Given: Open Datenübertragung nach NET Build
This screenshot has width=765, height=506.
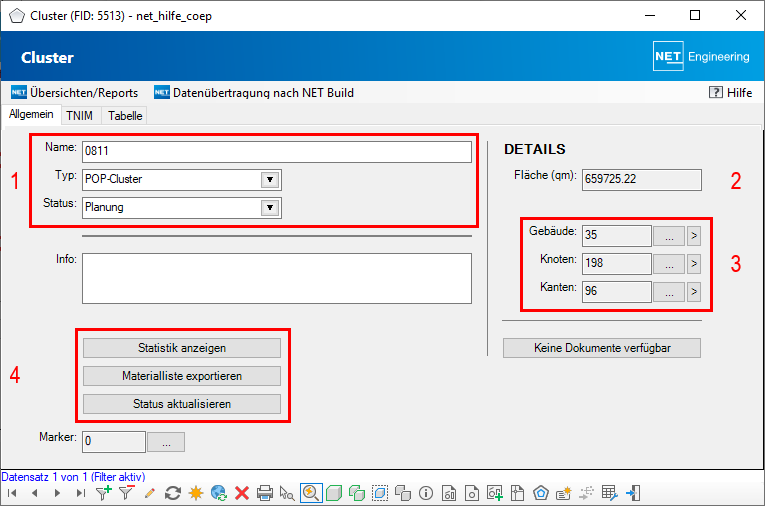Looking at the screenshot, I should pyautogui.click(x=254, y=93).
